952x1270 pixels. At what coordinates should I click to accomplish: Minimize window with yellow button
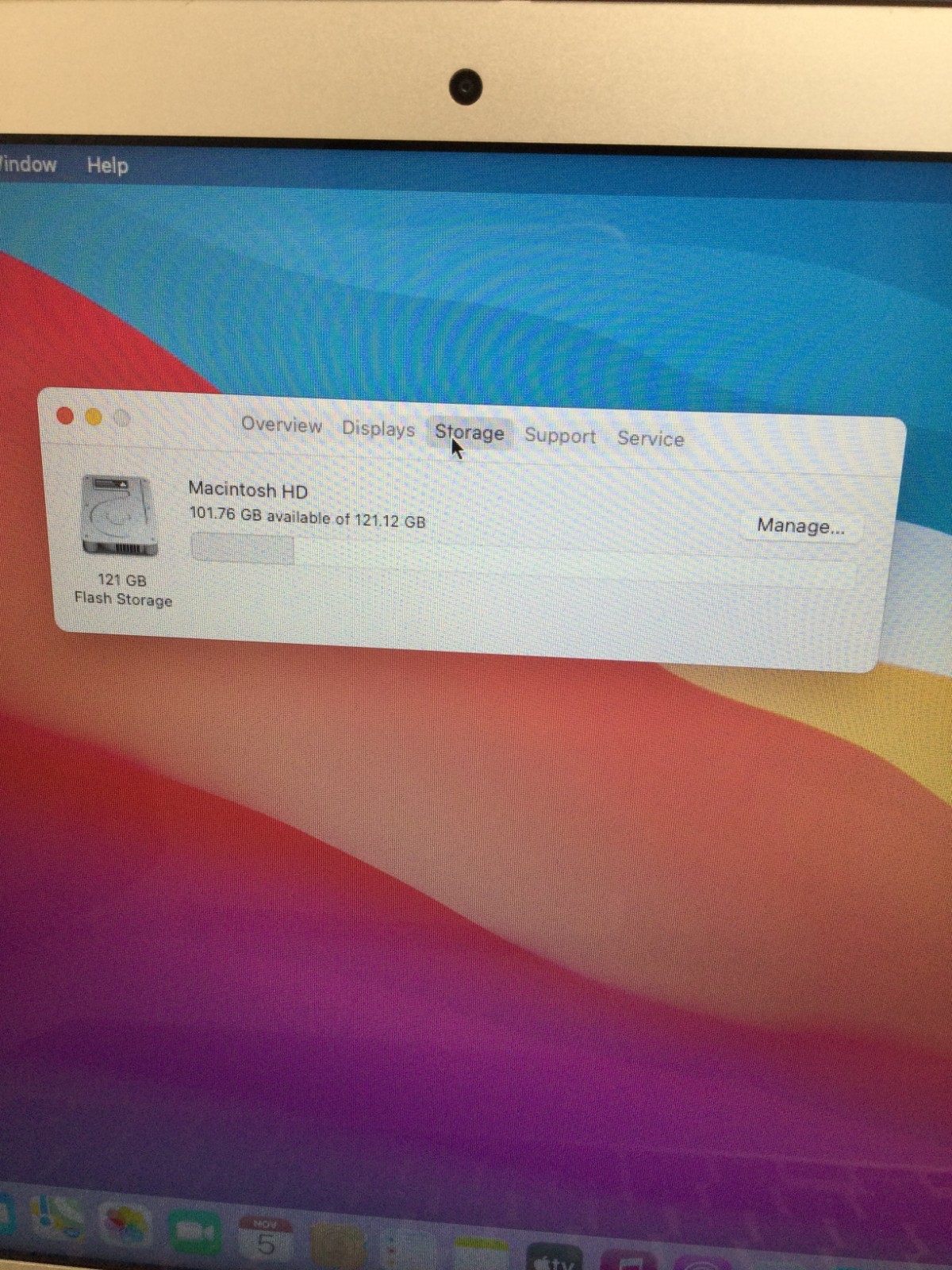click(x=94, y=417)
